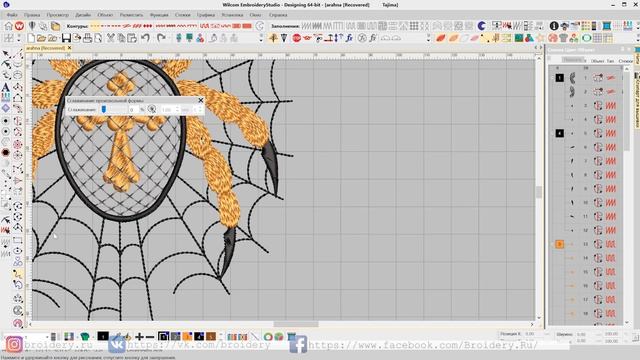The height and width of the screenshot is (360, 640).
Task: Click the New document icon
Action: [x=31, y=38]
